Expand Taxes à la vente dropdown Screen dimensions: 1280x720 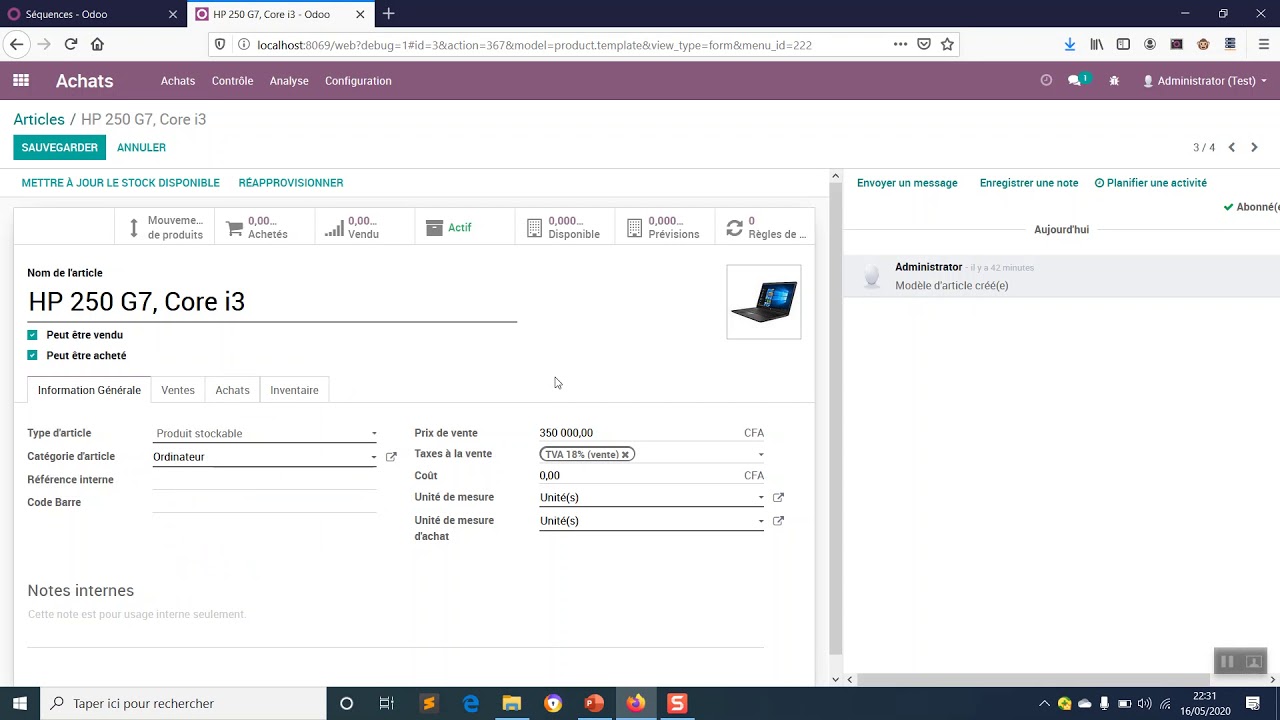point(761,455)
